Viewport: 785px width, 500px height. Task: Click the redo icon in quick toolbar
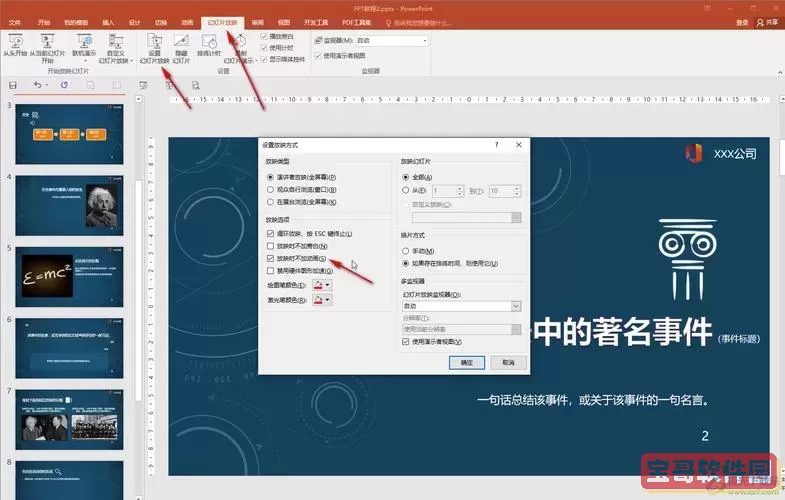tap(64, 85)
